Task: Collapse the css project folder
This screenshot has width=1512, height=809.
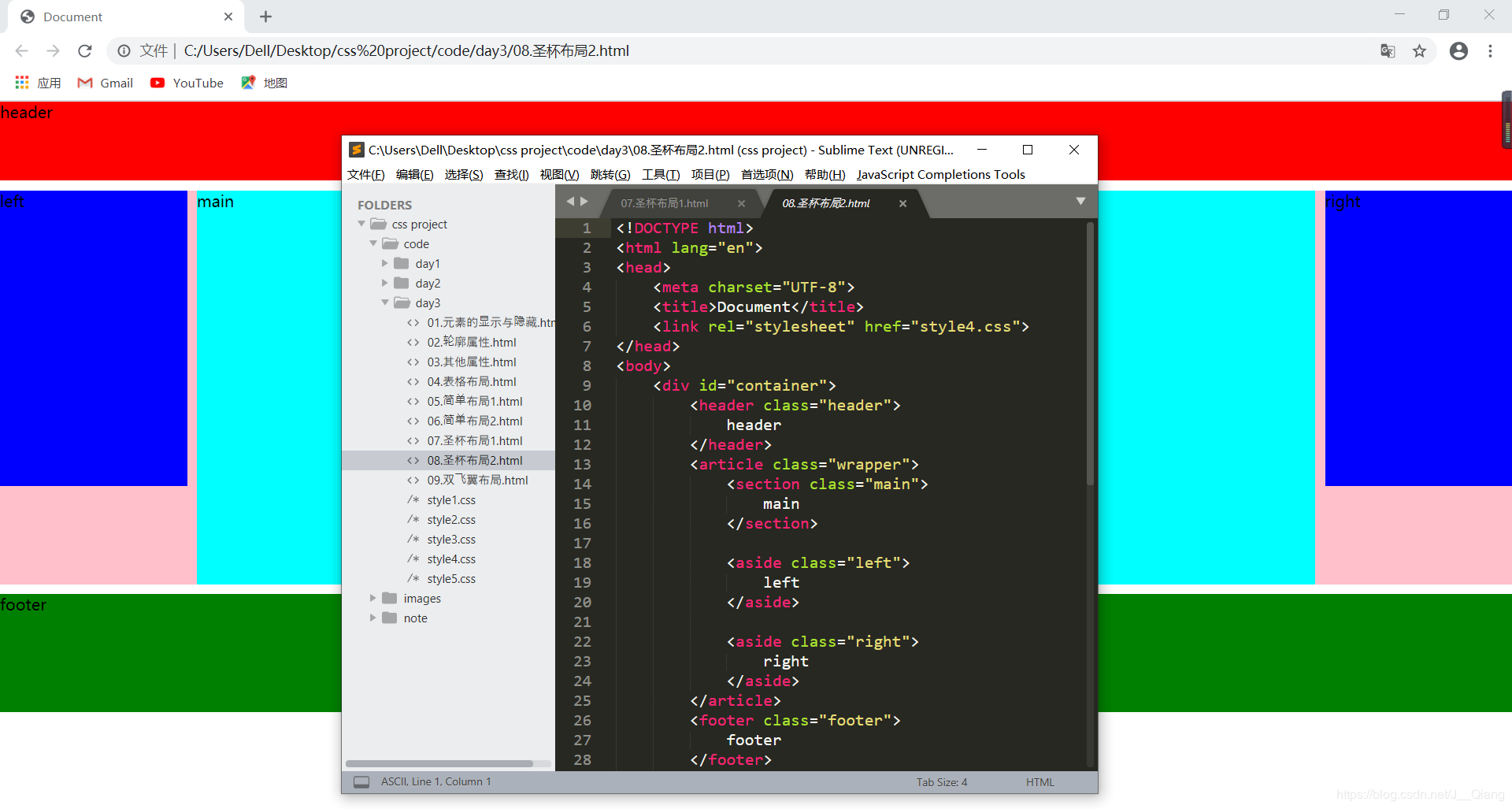Action: coord(361,225)
